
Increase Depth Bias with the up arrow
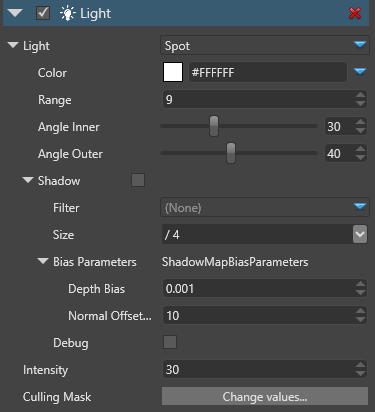360,284
